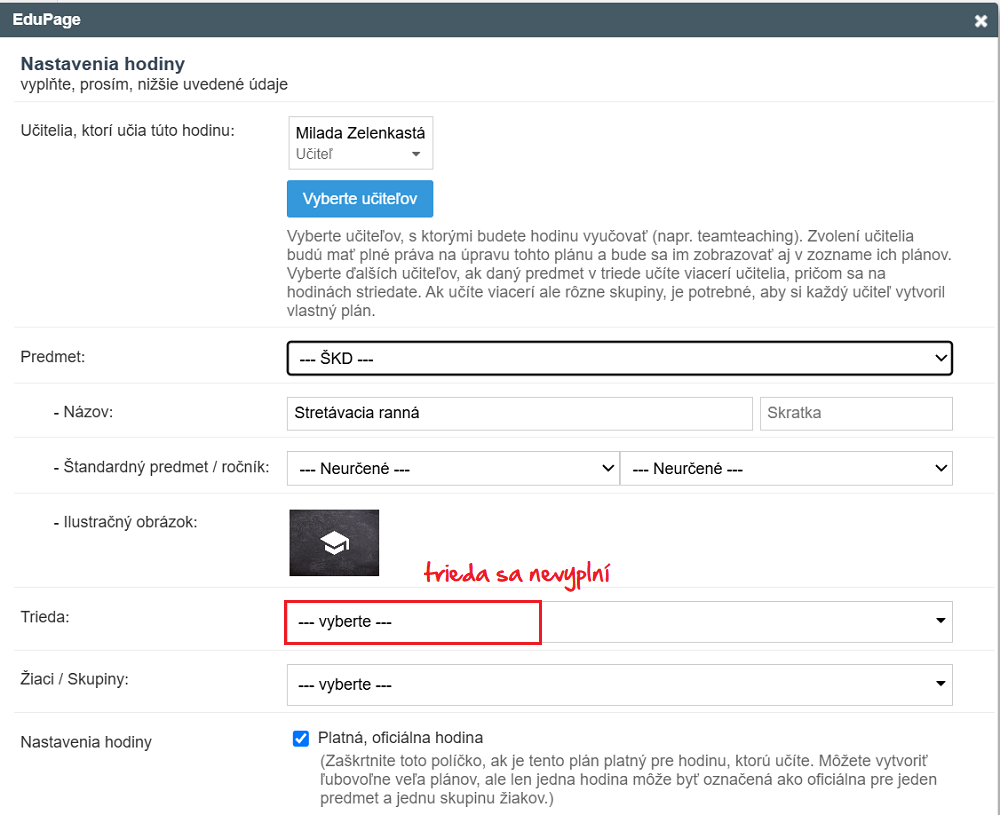
Task: Click the graduation cap illustration icon
Action: 334,543
